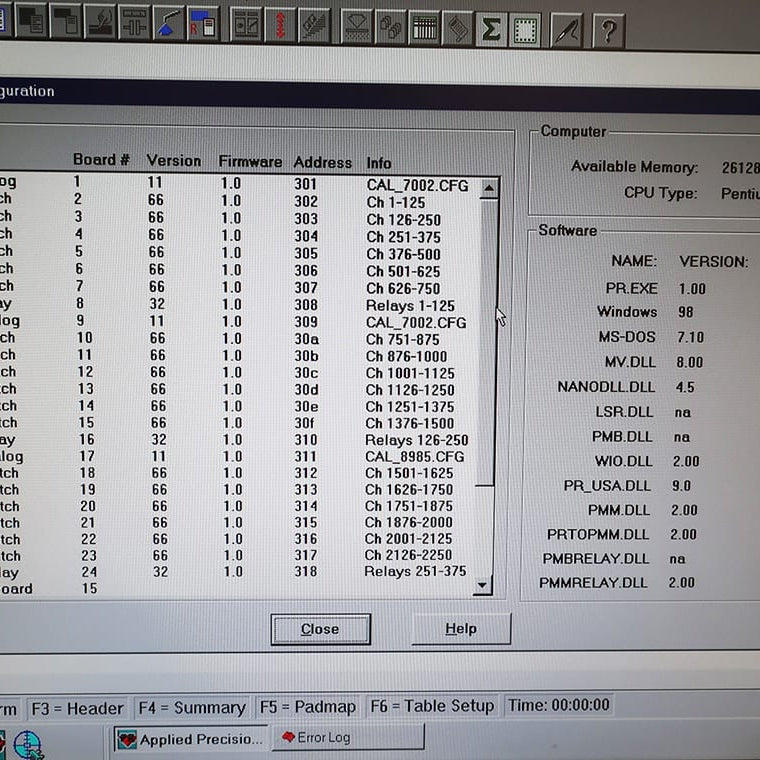Click the board list scroll down arrow
The width and height of the screenshot is (760, 760).
[x=483, y=585]
